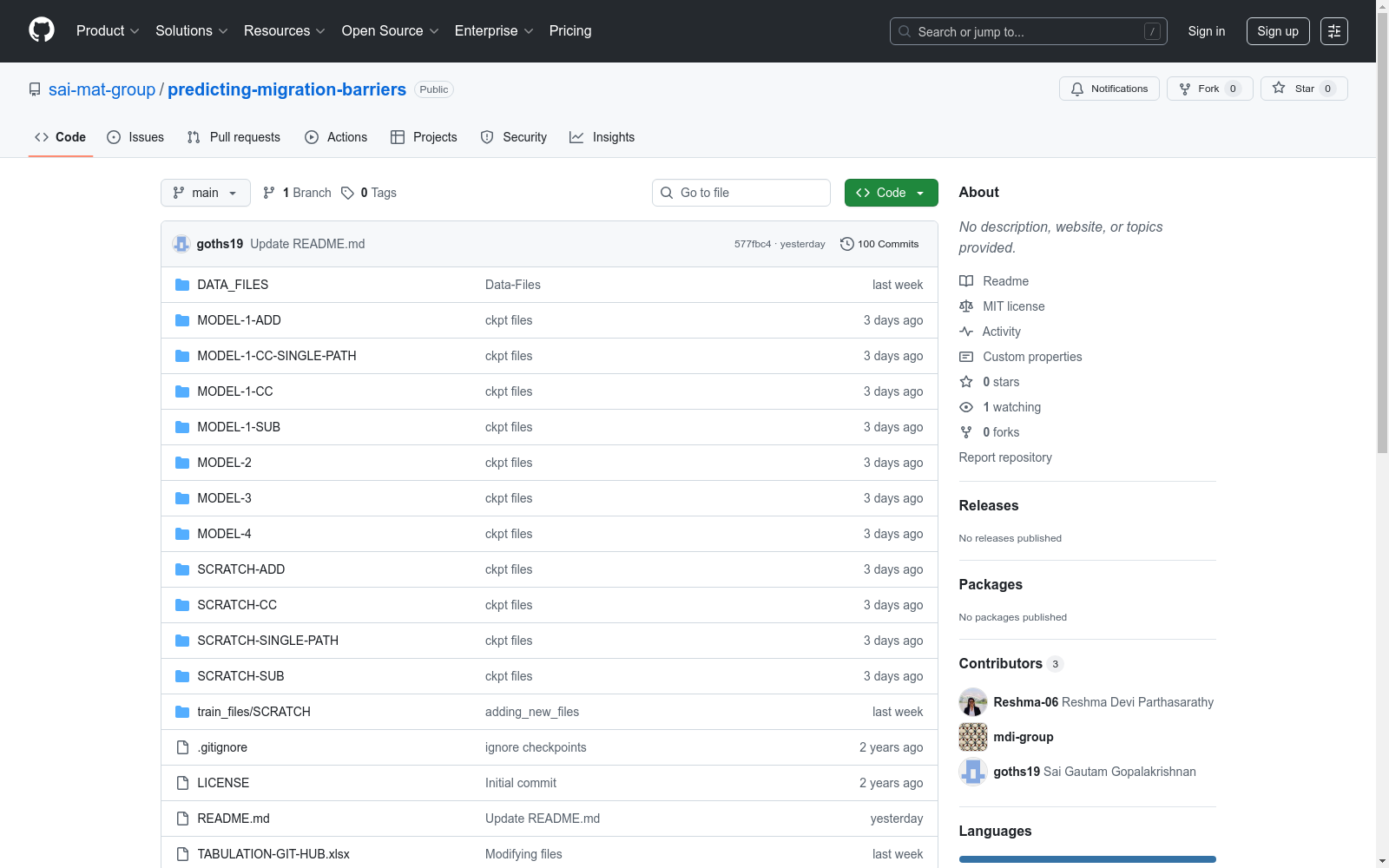Click the Sign up button

click(x=1278, y=31)
